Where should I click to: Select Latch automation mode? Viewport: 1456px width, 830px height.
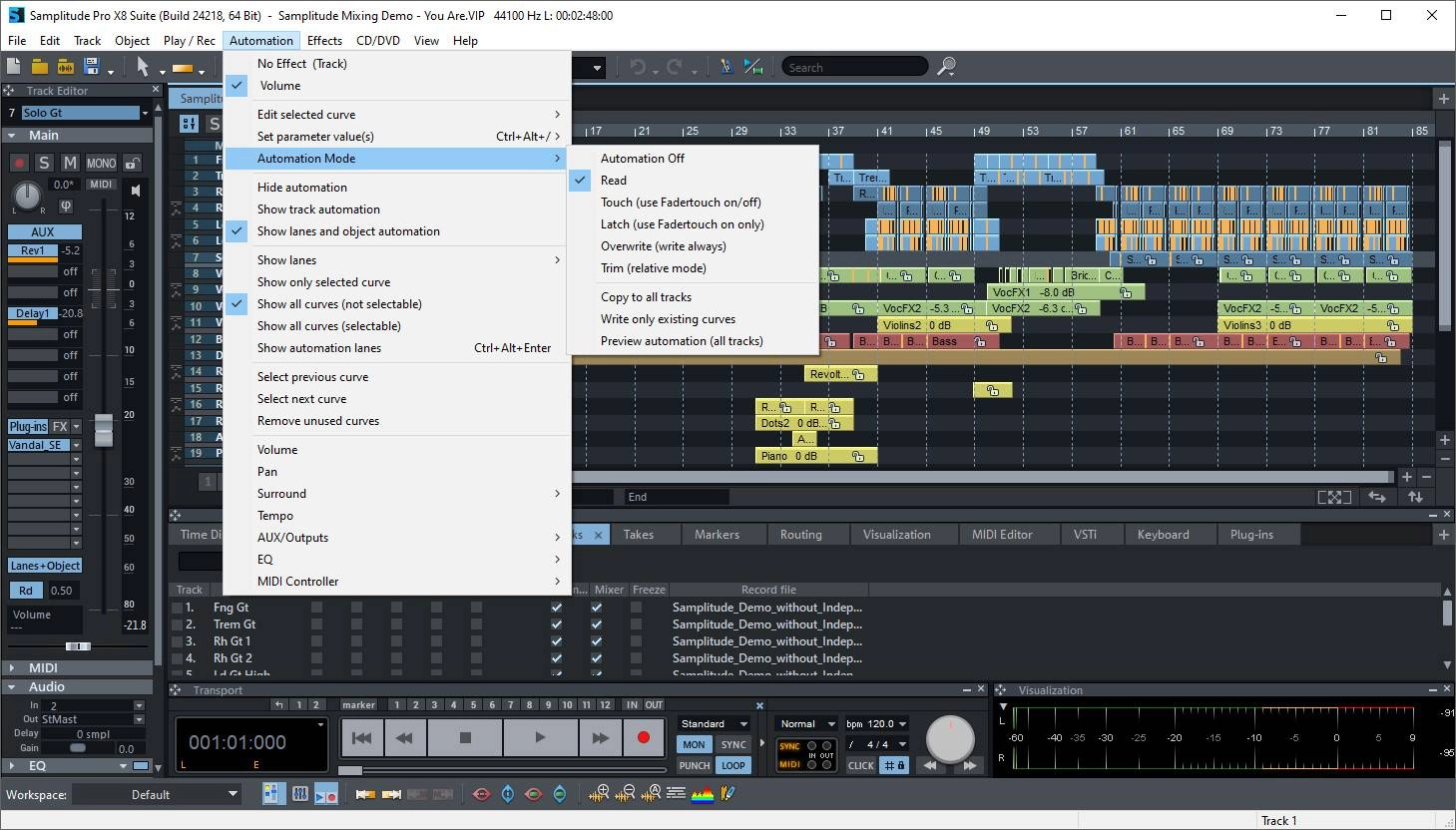pos(683,224)
